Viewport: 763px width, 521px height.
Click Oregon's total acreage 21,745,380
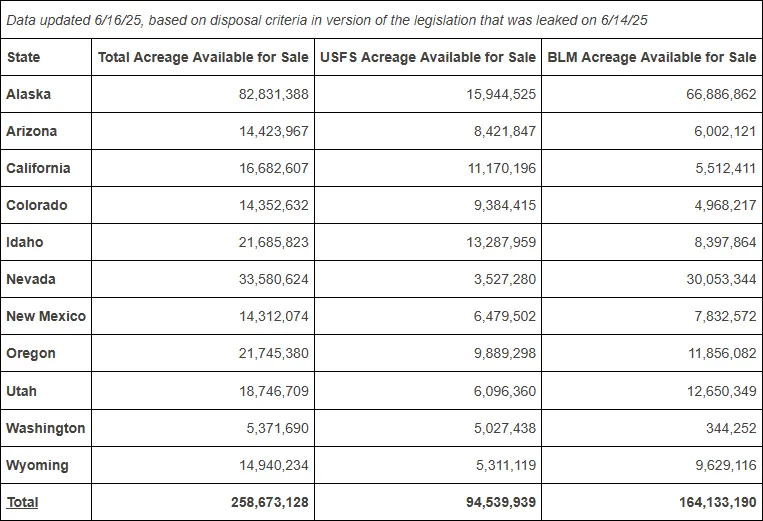coord(273,353)
